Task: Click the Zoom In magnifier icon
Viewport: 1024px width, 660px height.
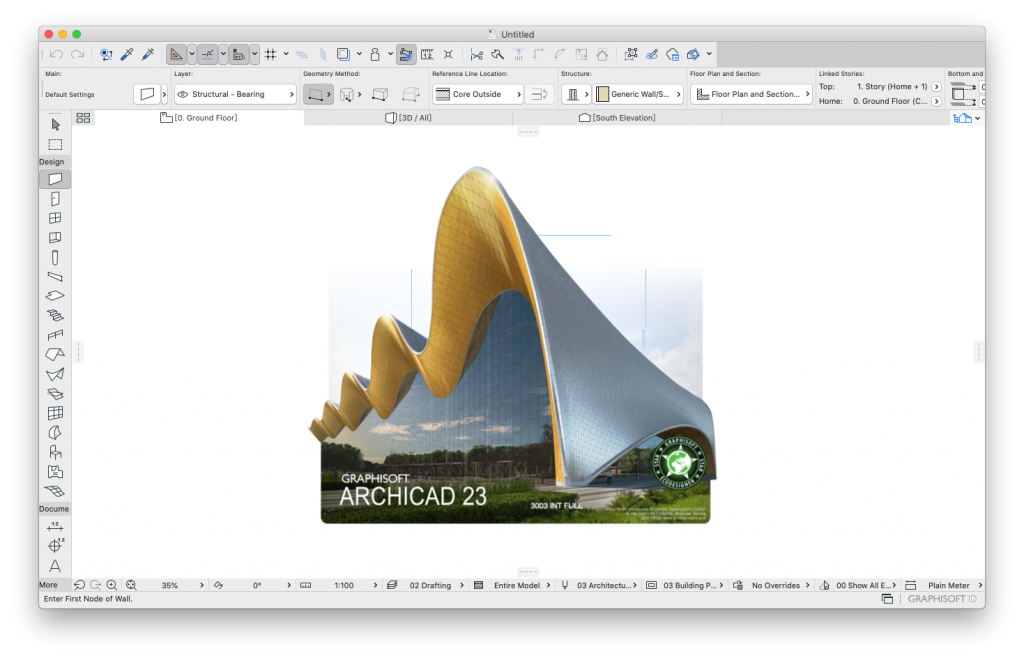Action: pyautogui.click(x=112, y=585)
